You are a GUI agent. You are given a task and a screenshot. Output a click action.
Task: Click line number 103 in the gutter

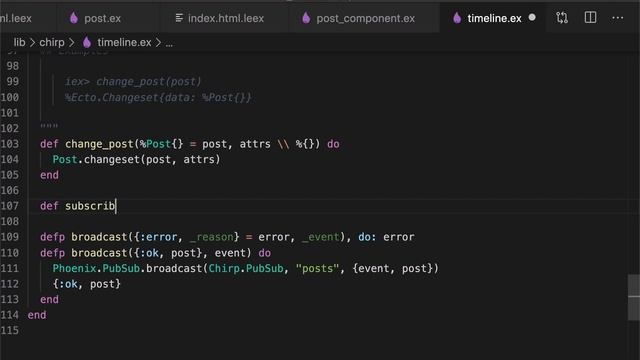[x=10, y=144]
